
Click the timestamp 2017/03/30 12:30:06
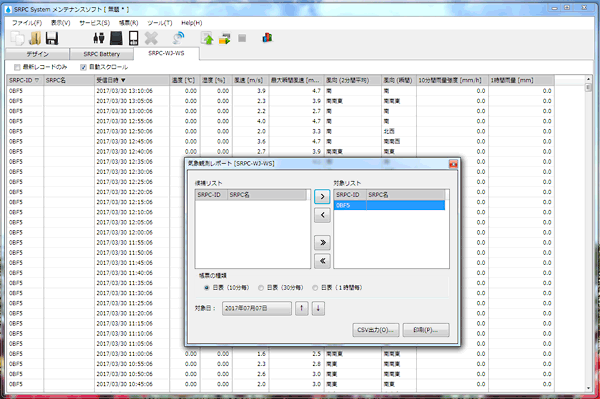click(124, 172)
